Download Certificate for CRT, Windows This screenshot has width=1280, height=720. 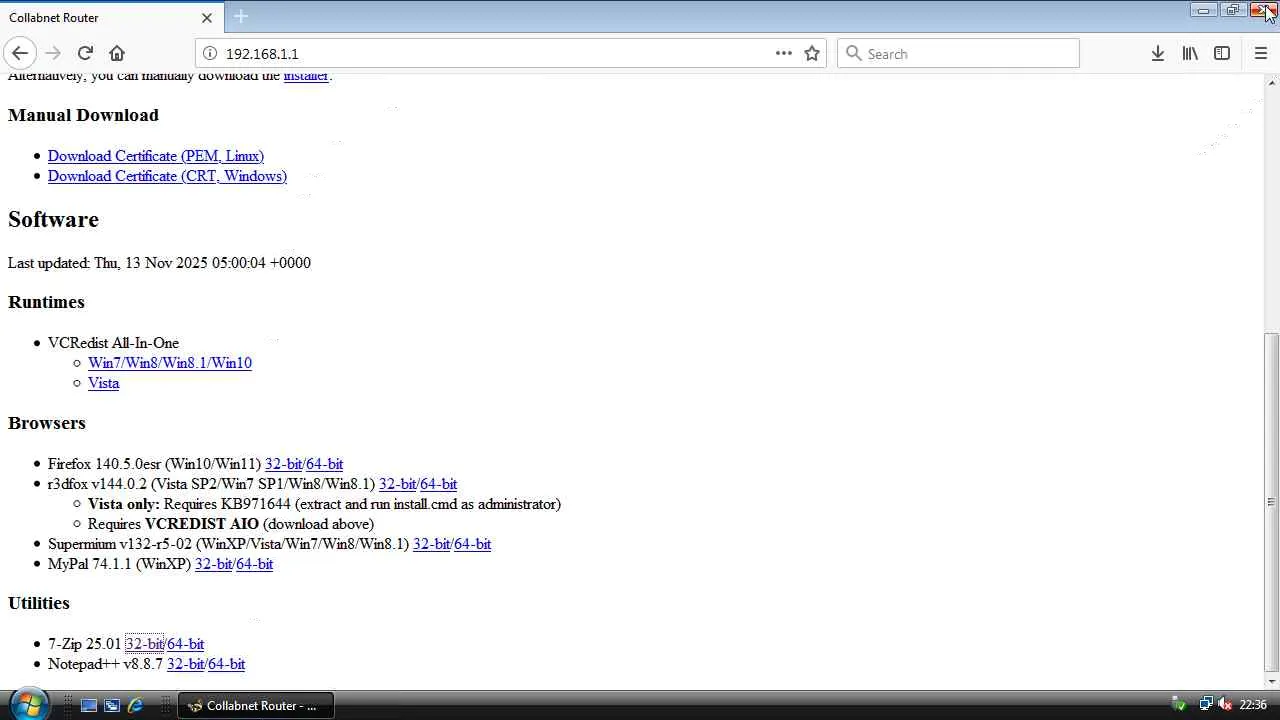pos(167,176)
